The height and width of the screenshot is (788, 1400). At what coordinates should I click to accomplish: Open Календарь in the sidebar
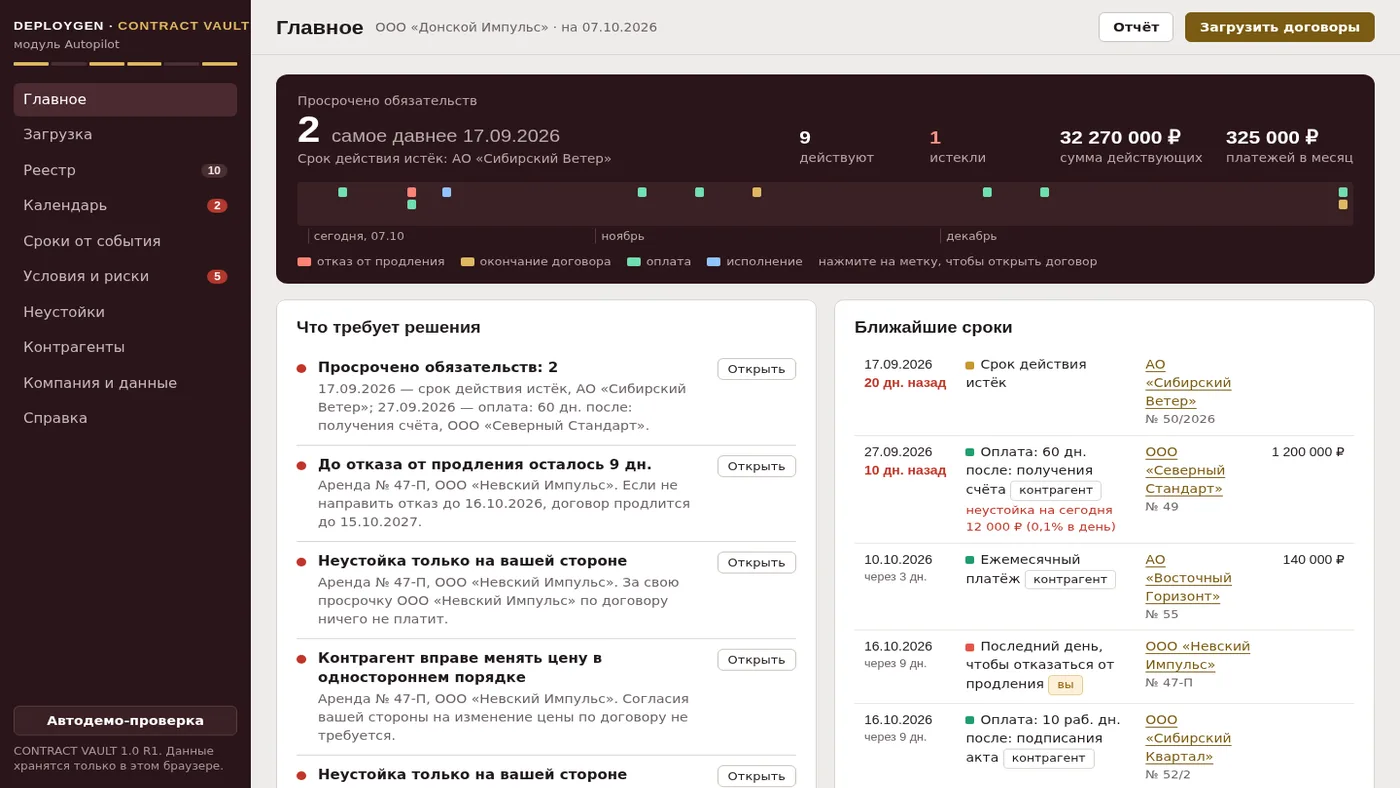[125, 206]
